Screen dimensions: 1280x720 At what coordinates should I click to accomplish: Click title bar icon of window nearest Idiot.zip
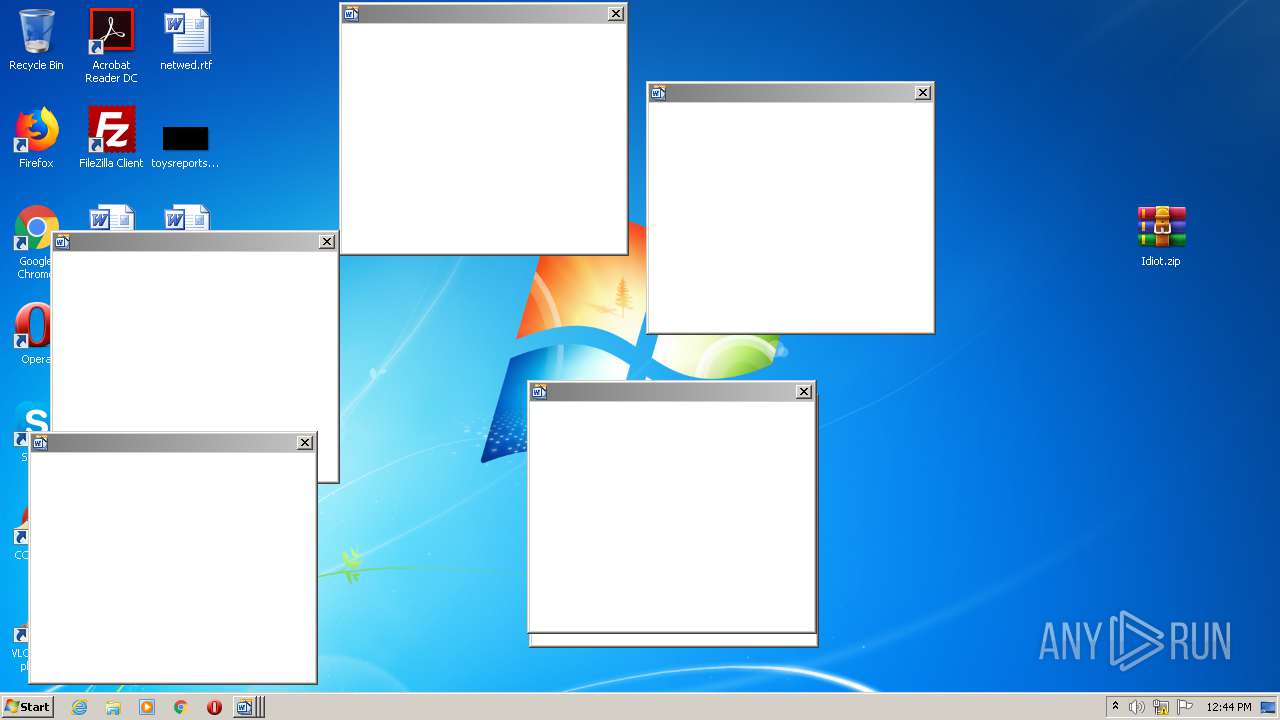(x=658, y=93)
